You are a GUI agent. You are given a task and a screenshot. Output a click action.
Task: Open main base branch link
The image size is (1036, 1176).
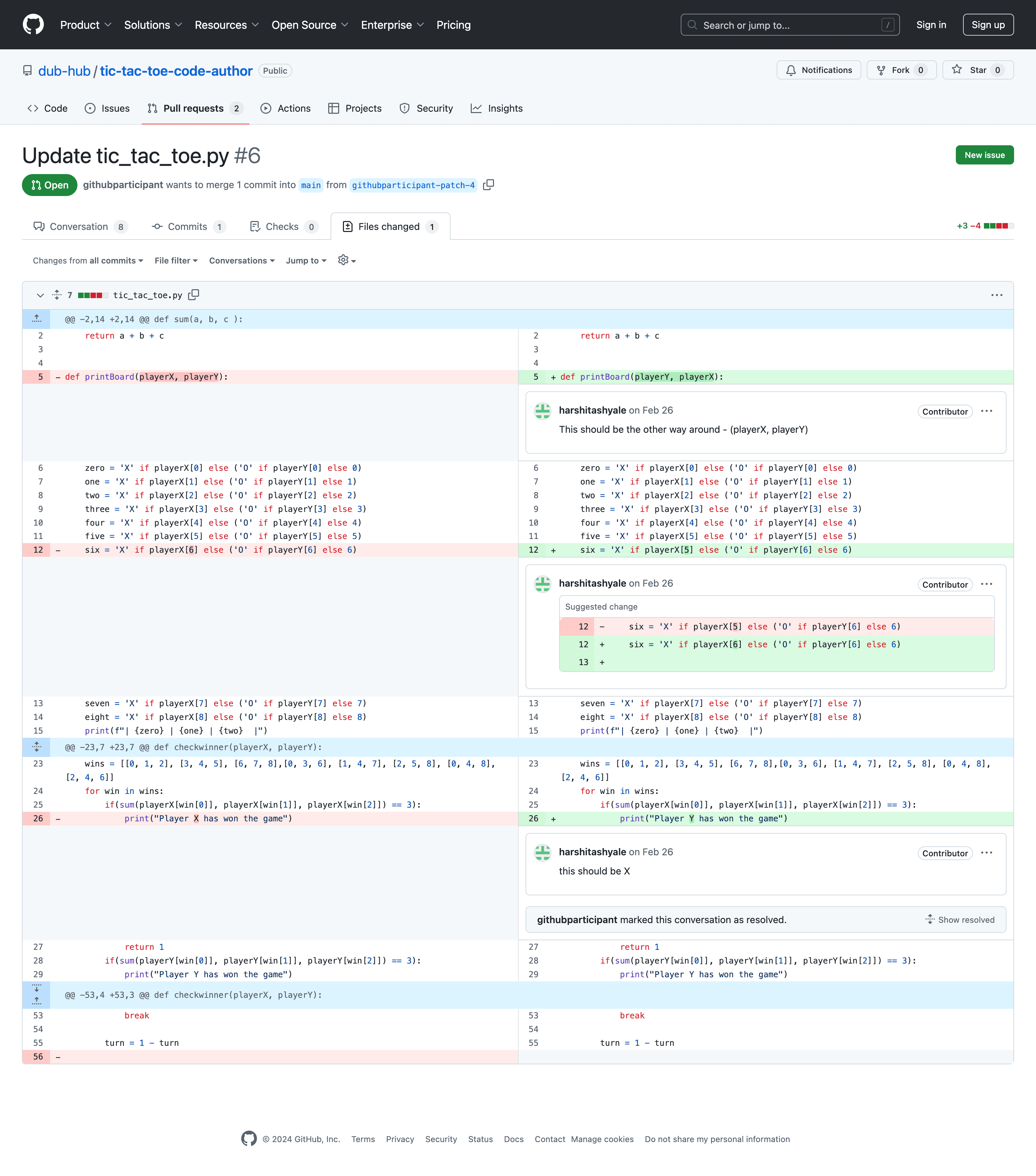311,185
